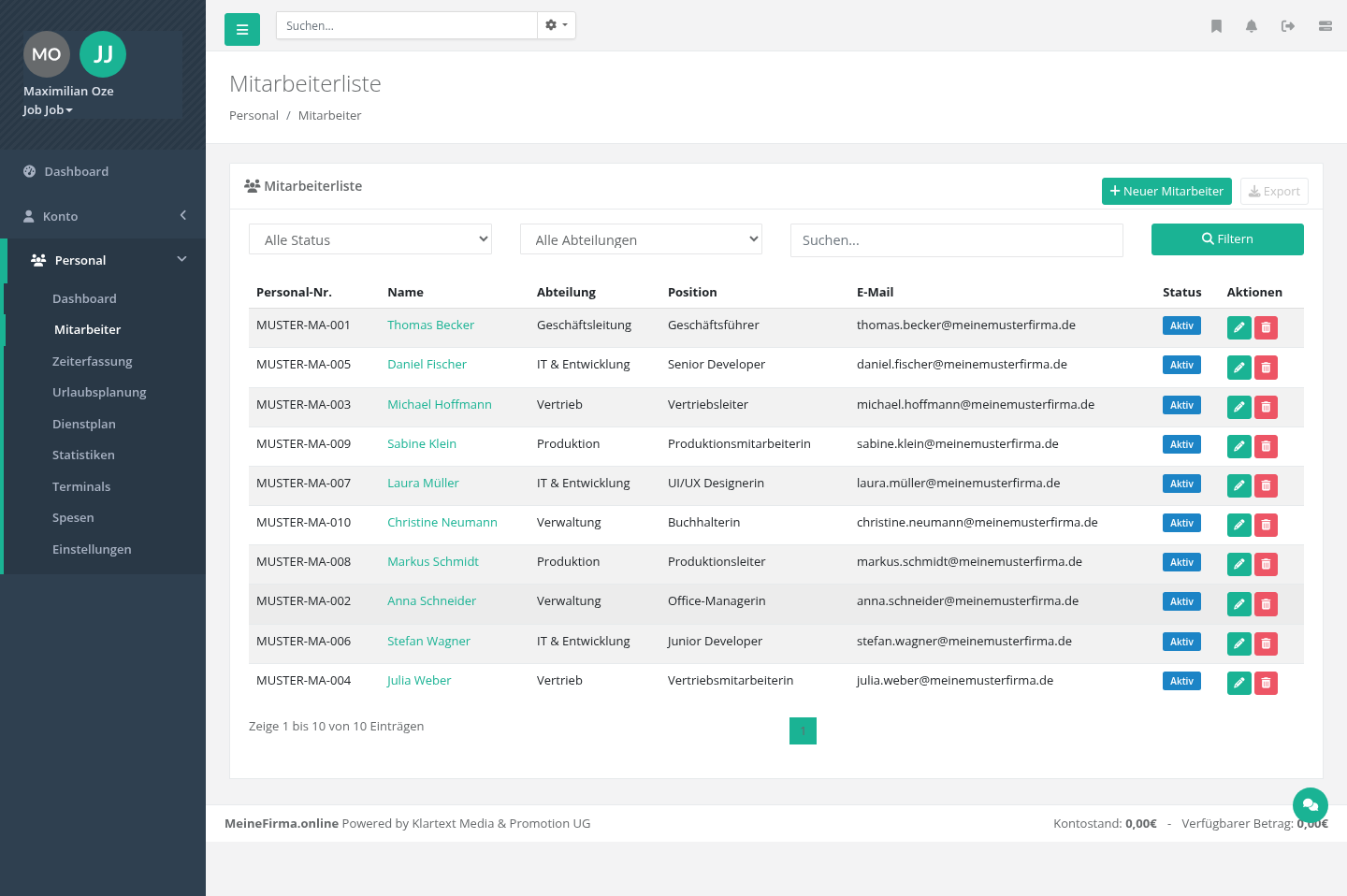The height and width of the screenshot is (896, 1347).
Task: Click the Personal breadcrumb link
Action: click(x=253, y=115)
